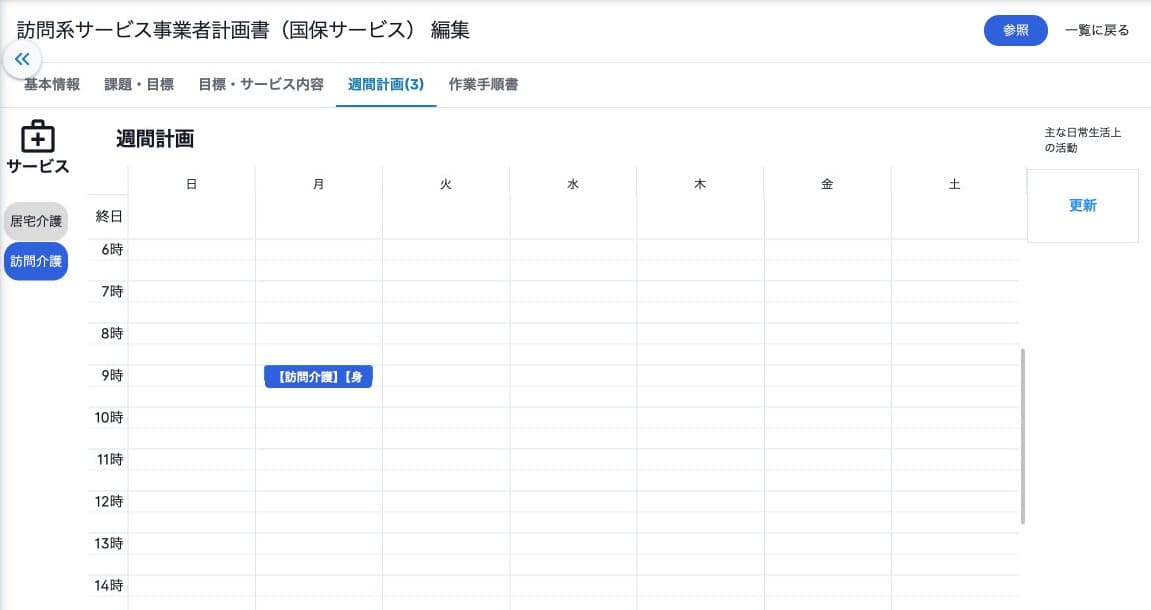
Task: Click the medical kit service icon
Action: pos(37,137)
